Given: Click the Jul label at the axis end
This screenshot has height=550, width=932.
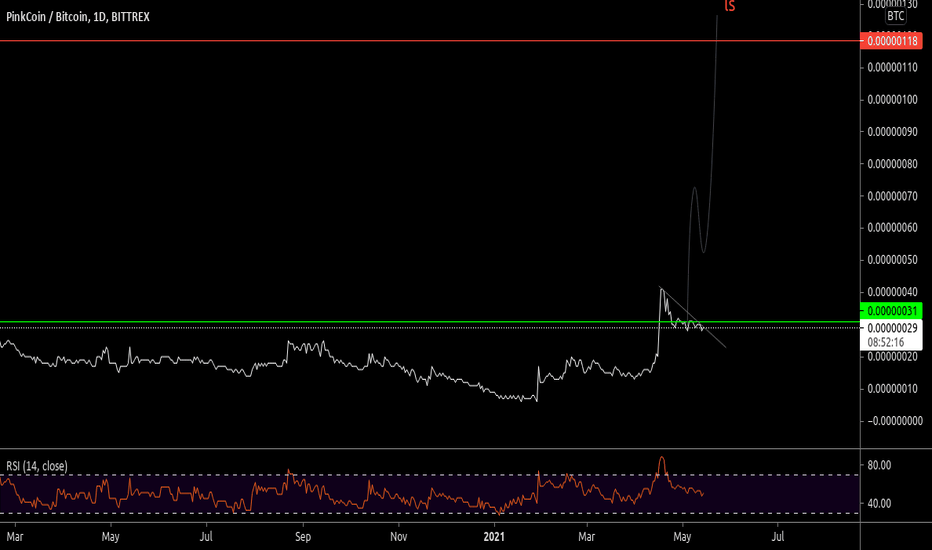Looking at the screenshot, I should tap(777, 536).
